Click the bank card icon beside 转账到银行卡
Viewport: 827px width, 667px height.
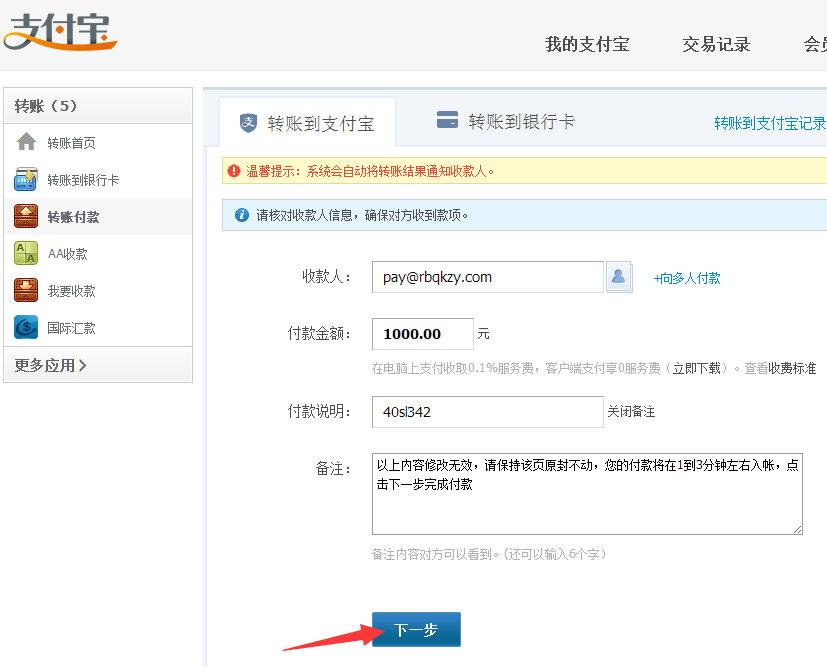(x=26, y=179)
